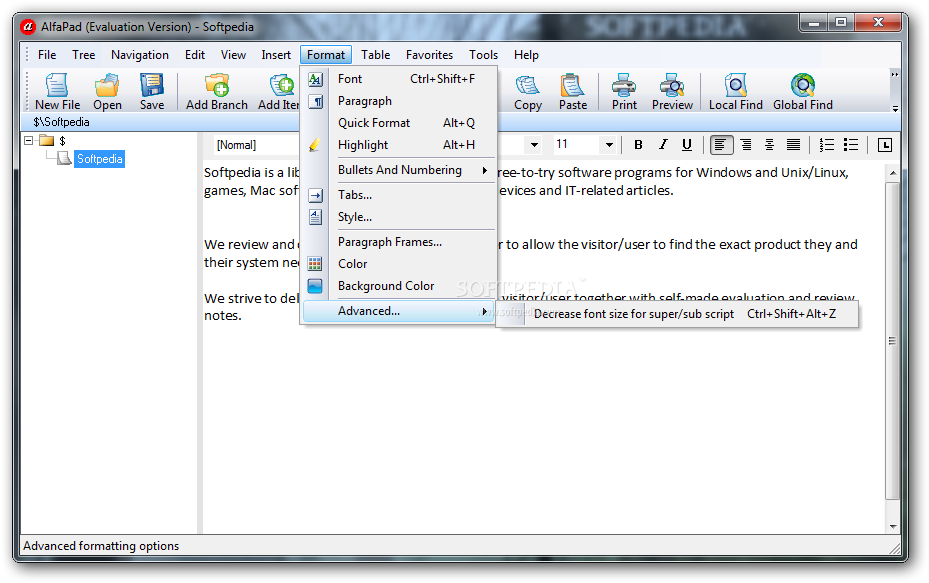Screen dimensions: 929x583
Task: Select the Softpedia tree item
Action: [100, 159]
